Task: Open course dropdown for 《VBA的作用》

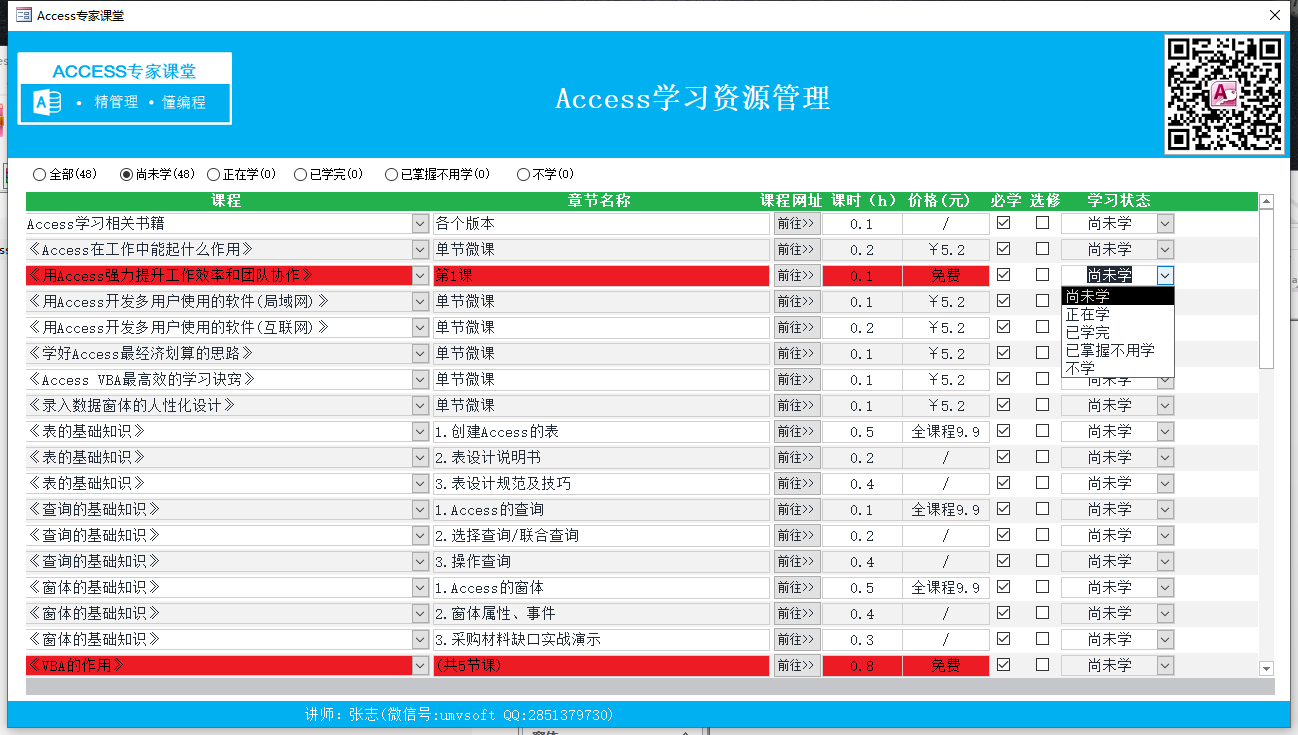Action: tap(420, 666)
